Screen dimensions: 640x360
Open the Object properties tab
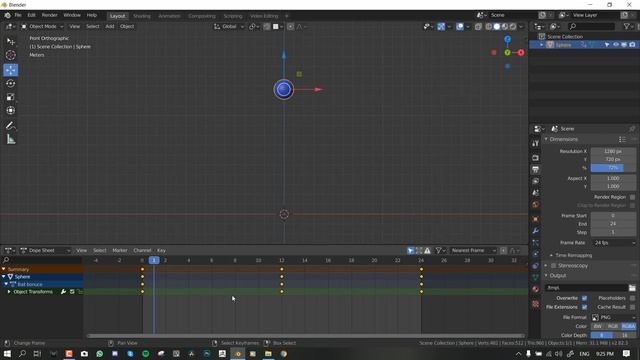click(536, 219)
